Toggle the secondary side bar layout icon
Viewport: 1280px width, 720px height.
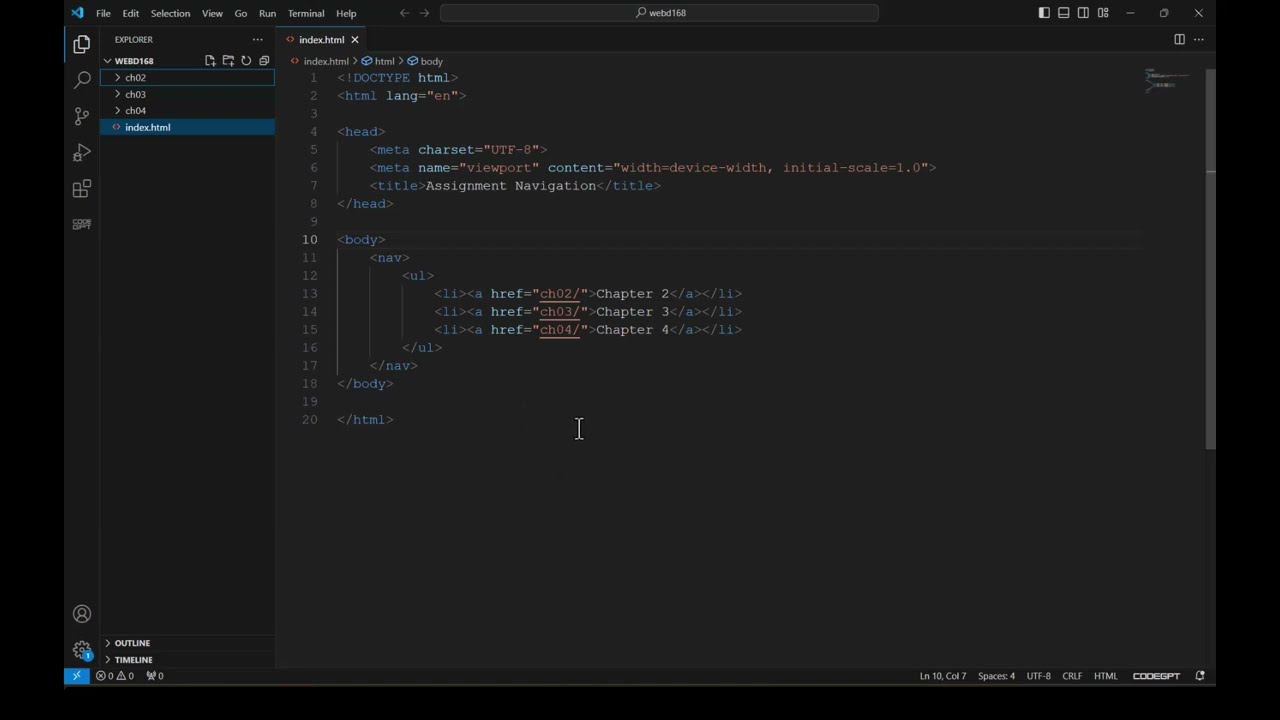1083,13
